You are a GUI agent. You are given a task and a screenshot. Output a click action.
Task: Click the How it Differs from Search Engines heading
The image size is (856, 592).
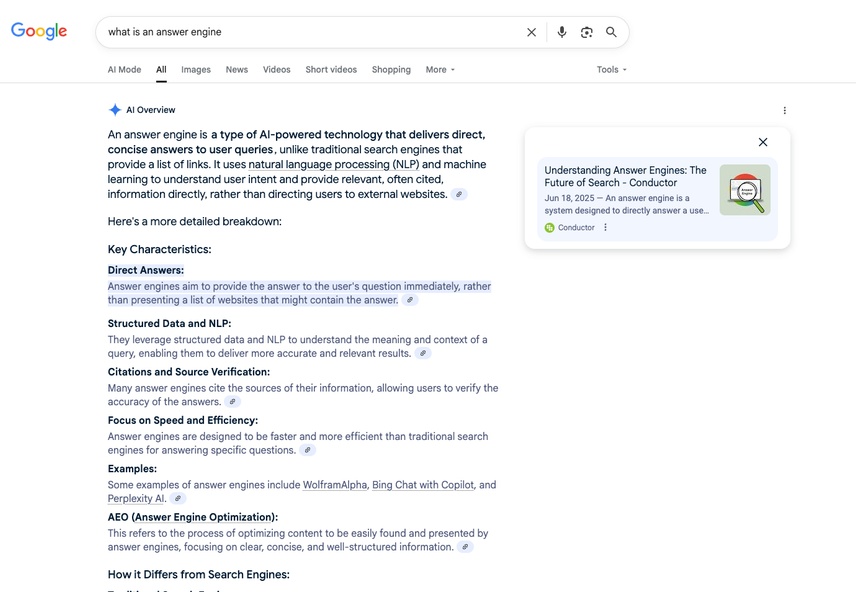pos(199,575)
